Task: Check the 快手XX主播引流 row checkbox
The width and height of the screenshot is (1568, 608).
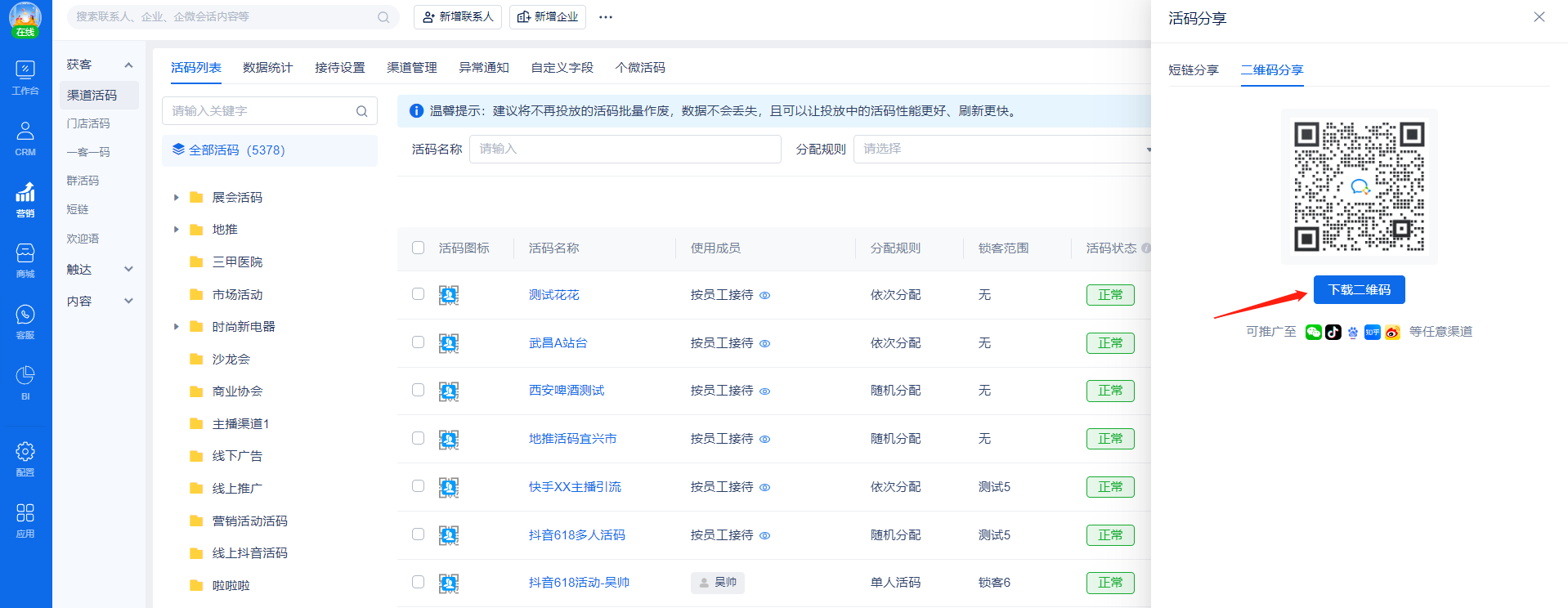Action: (419, 486)
